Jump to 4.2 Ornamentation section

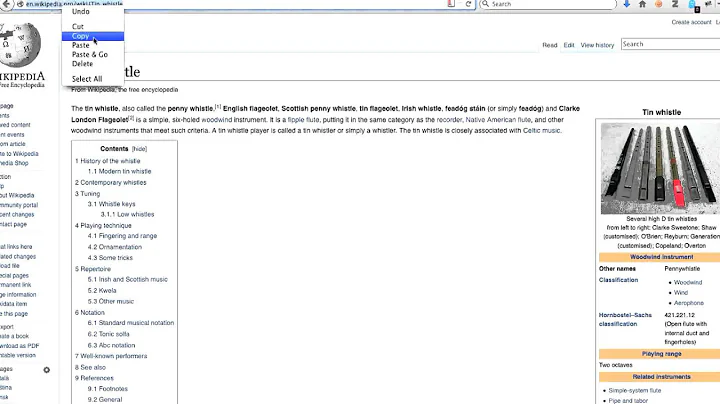(115, 247)
